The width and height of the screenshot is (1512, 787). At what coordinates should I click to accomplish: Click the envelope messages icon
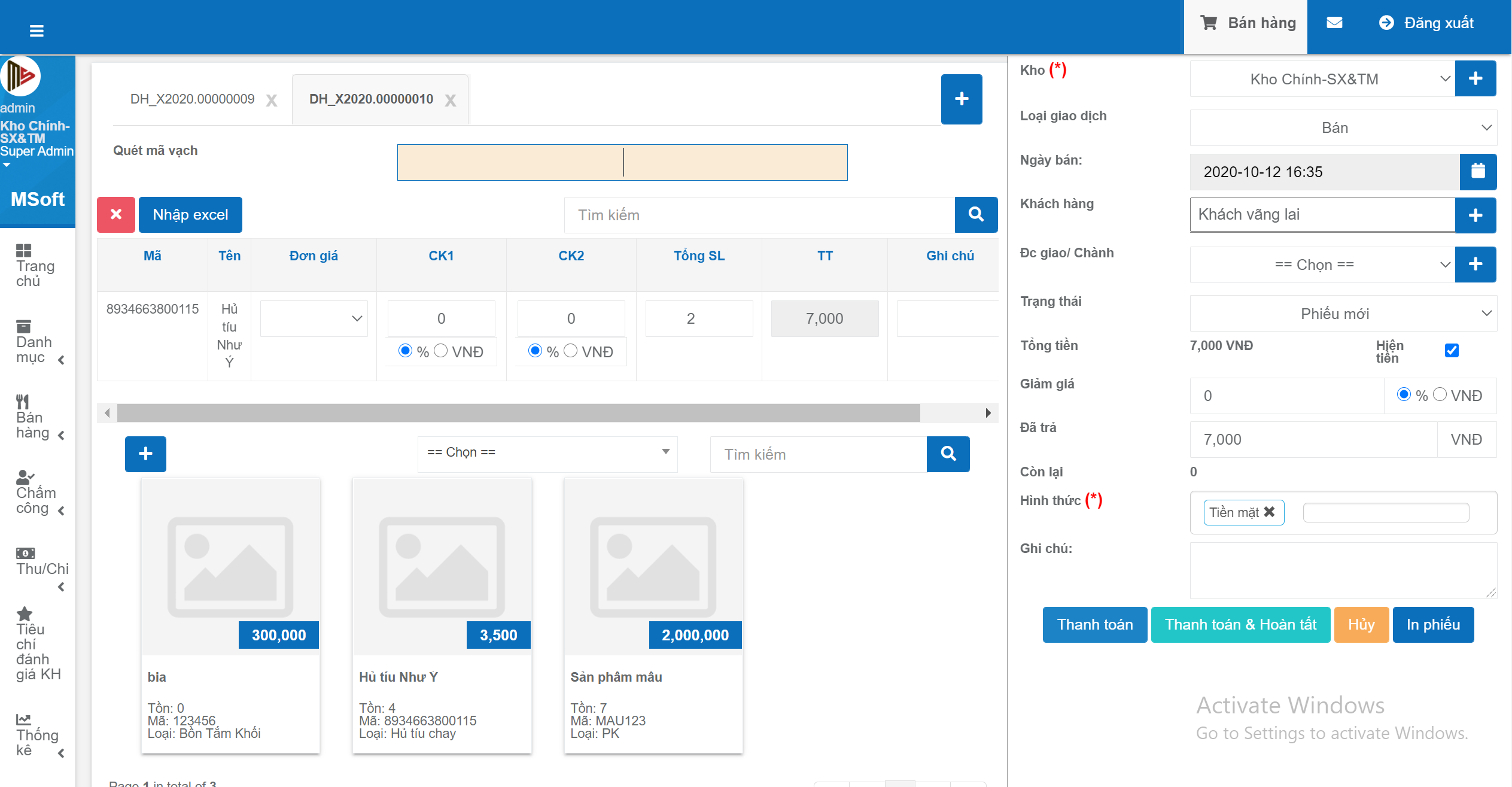pyautogui.click(x=1334, y=23)
